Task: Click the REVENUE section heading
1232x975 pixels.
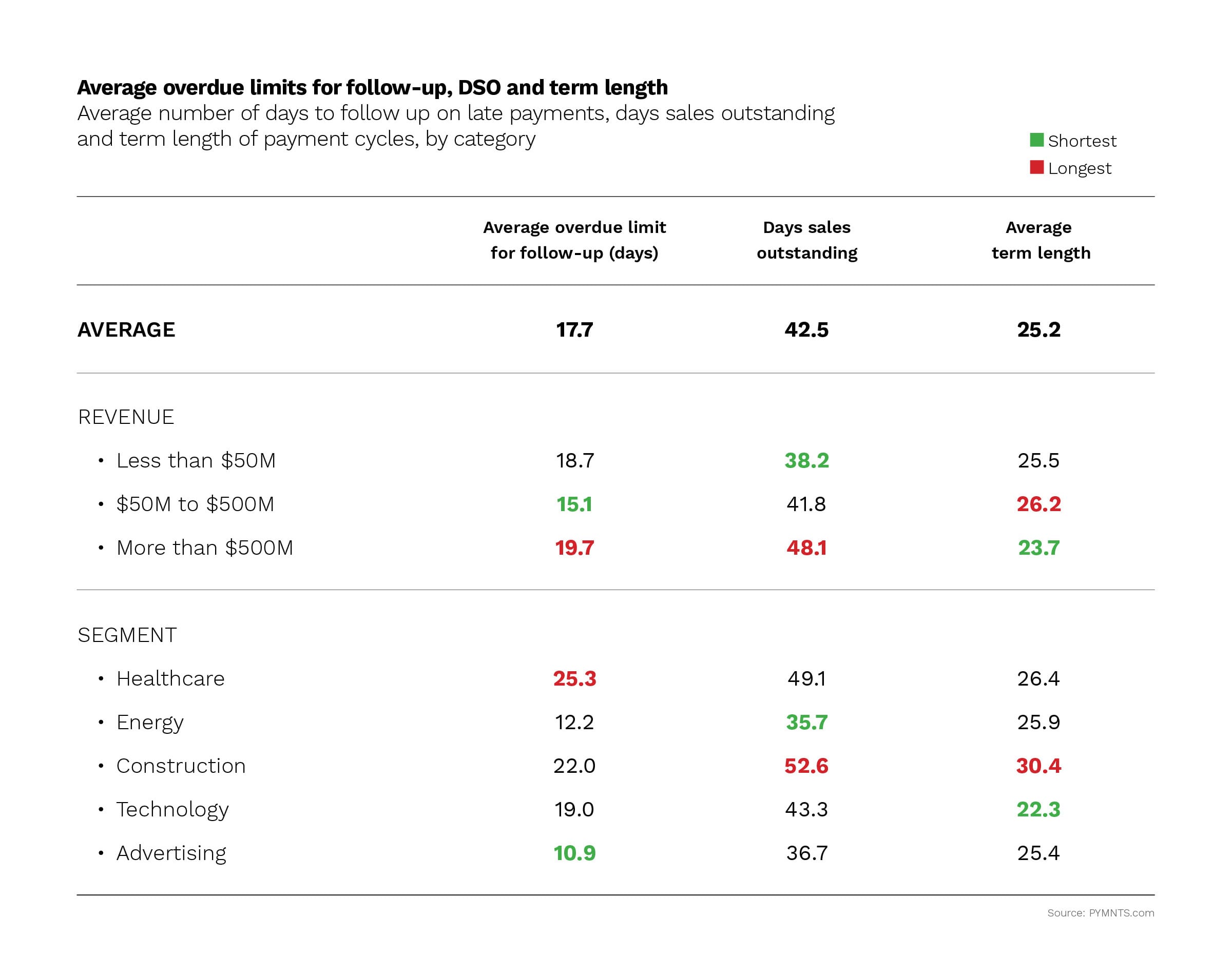Action: coord(126,417)
